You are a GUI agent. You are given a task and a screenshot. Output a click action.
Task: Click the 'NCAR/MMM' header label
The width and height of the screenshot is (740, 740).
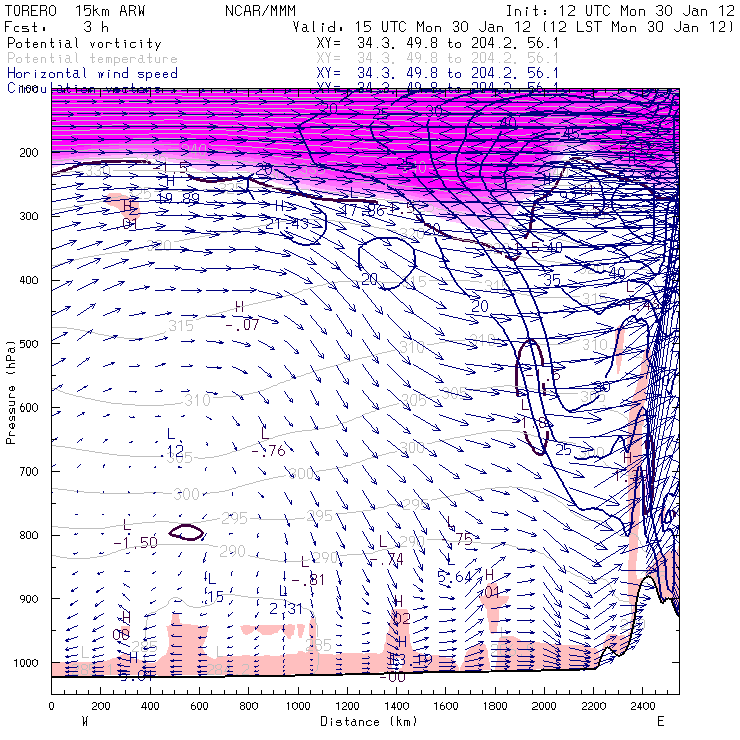pos(261,10)
